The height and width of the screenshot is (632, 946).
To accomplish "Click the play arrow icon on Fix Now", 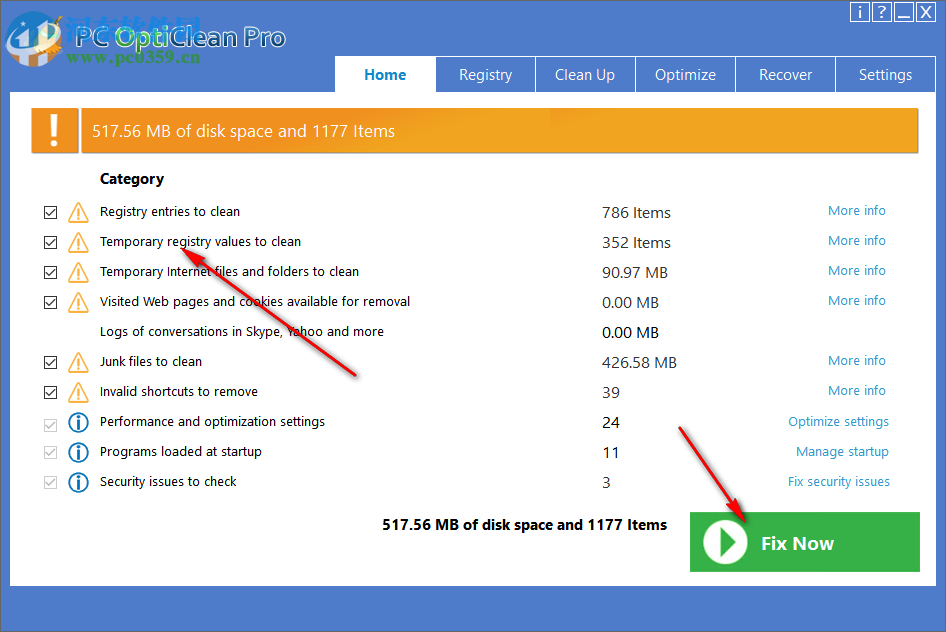I will point(725,542).
